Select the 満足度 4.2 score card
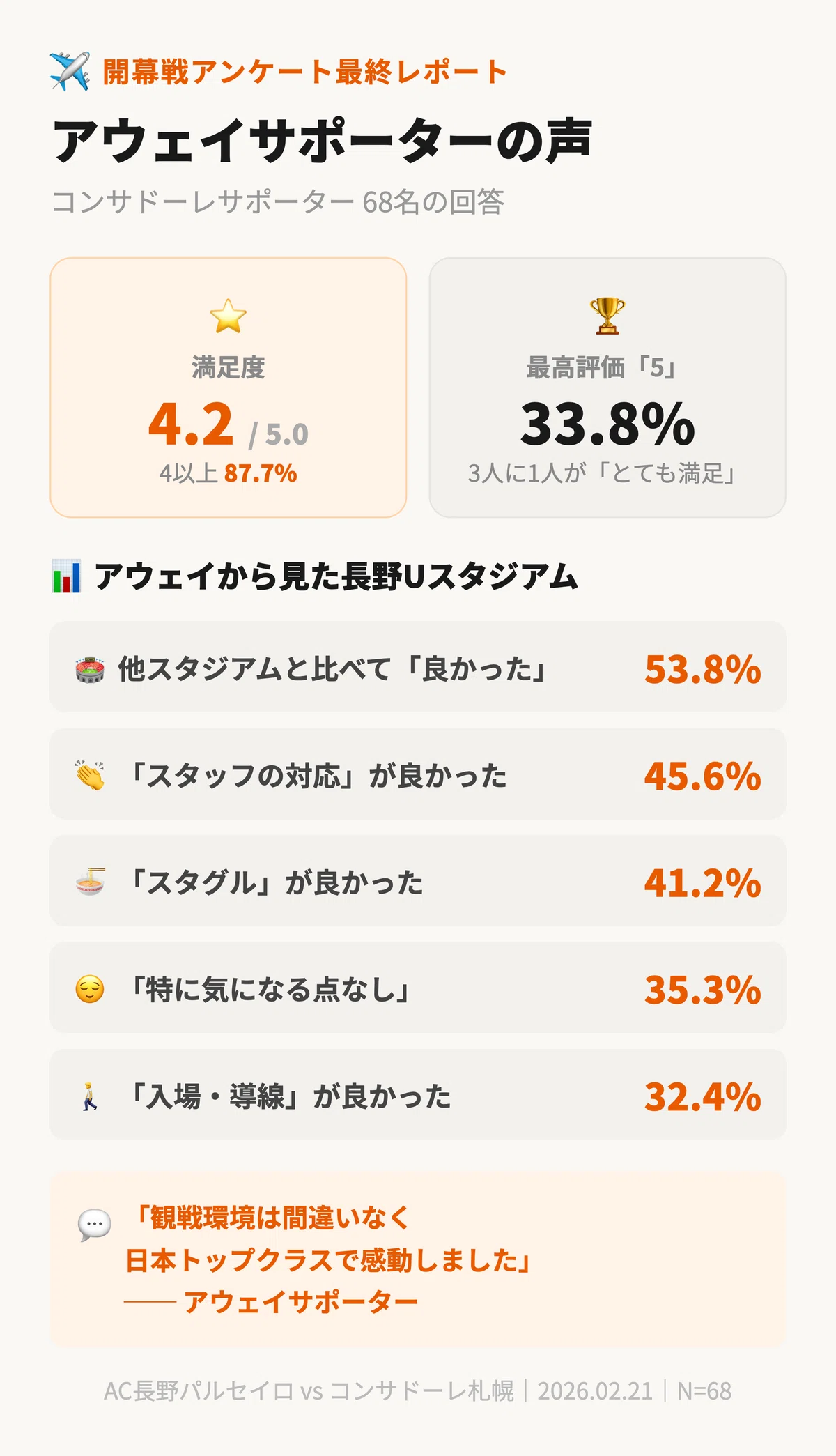The height and width of the screenshot is (1456, 836). (x=229, y=388)
